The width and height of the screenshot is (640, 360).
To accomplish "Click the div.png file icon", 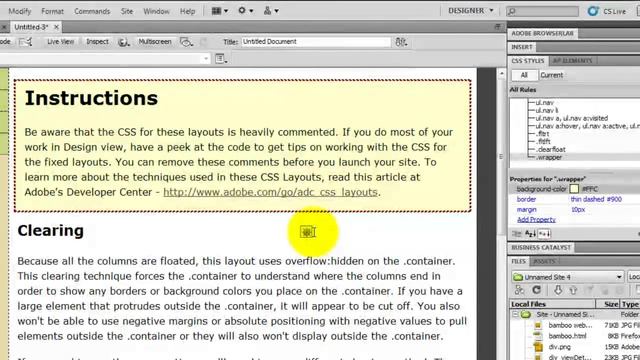I will coord(538,347).
